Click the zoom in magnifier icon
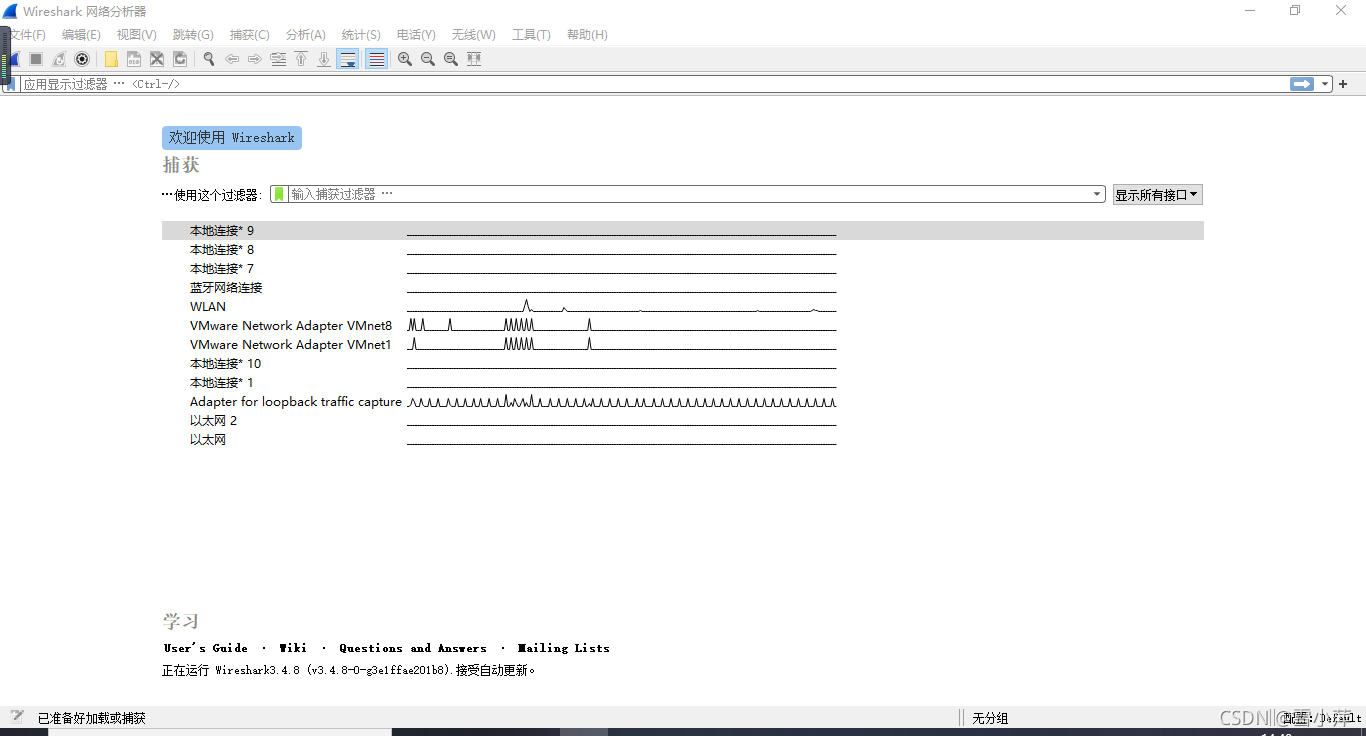 coord(405,59)
